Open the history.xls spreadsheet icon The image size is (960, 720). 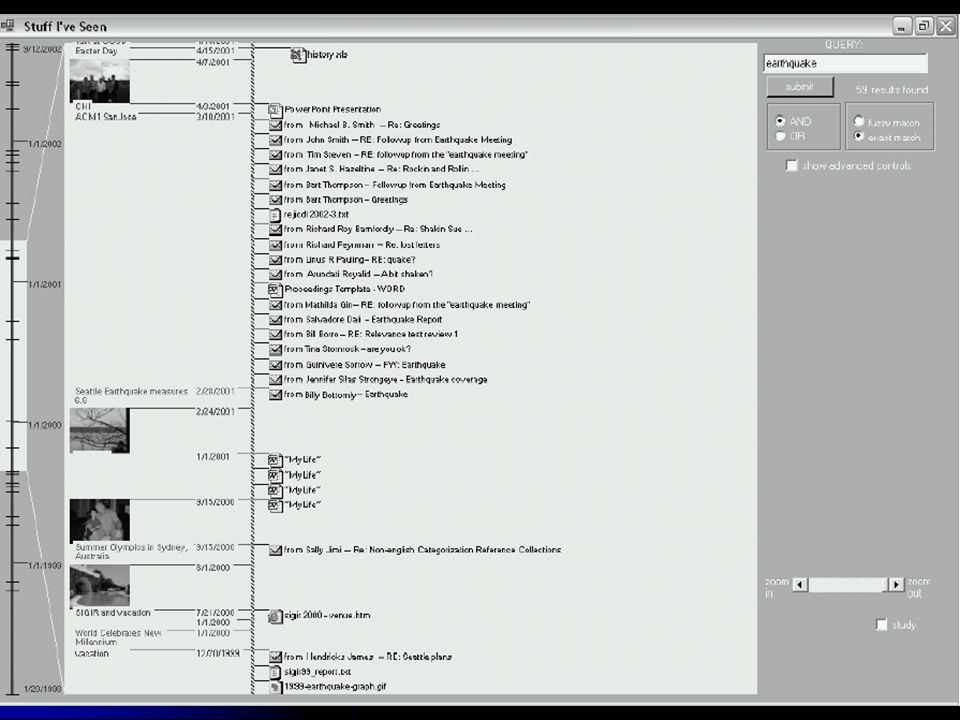(x=298, y=55)
